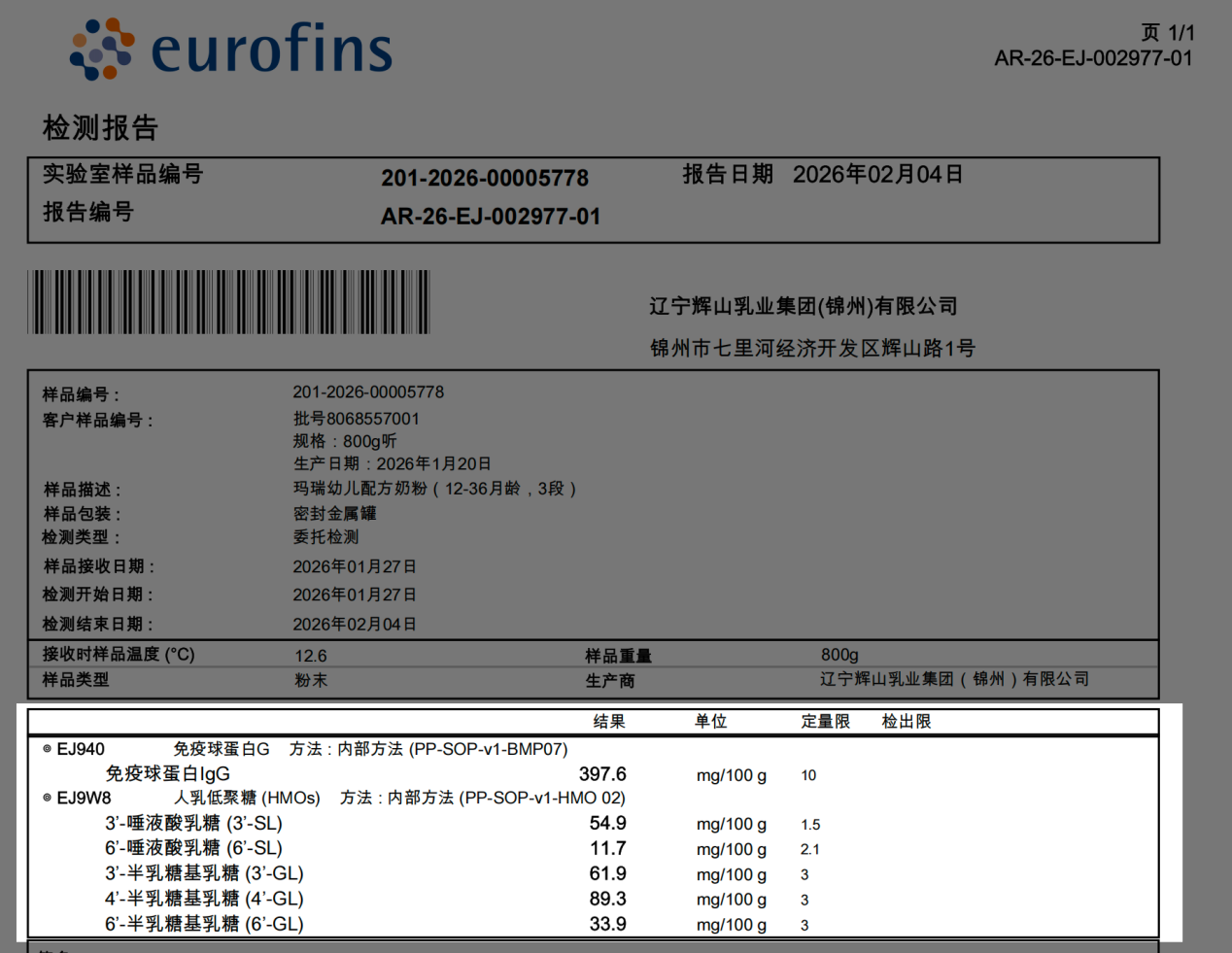Select the temperature value 12.6
The width and height of the screenshot is (1232, 953).
(311, 656)
